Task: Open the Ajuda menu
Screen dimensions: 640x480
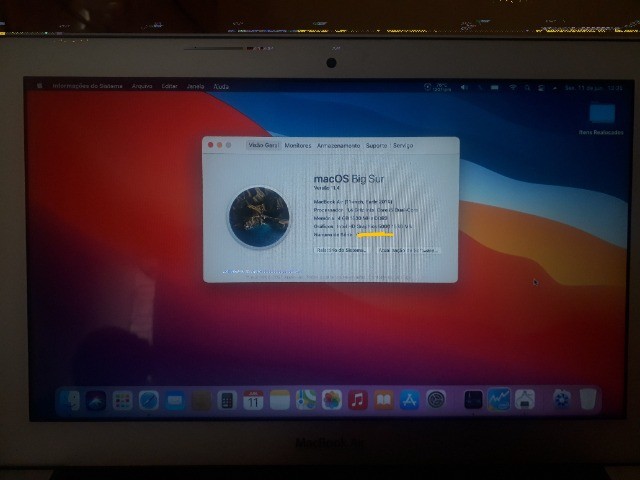Action: pos(221,87)
